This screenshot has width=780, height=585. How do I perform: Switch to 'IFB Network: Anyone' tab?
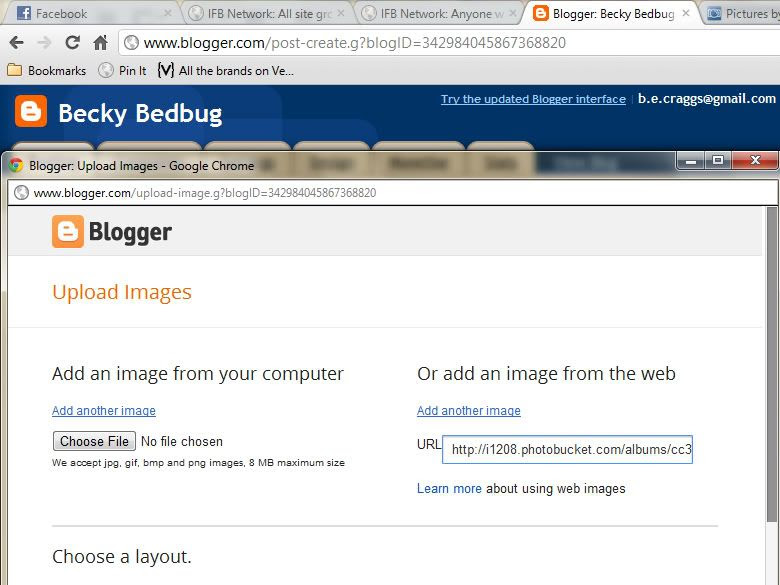[440, 13]
